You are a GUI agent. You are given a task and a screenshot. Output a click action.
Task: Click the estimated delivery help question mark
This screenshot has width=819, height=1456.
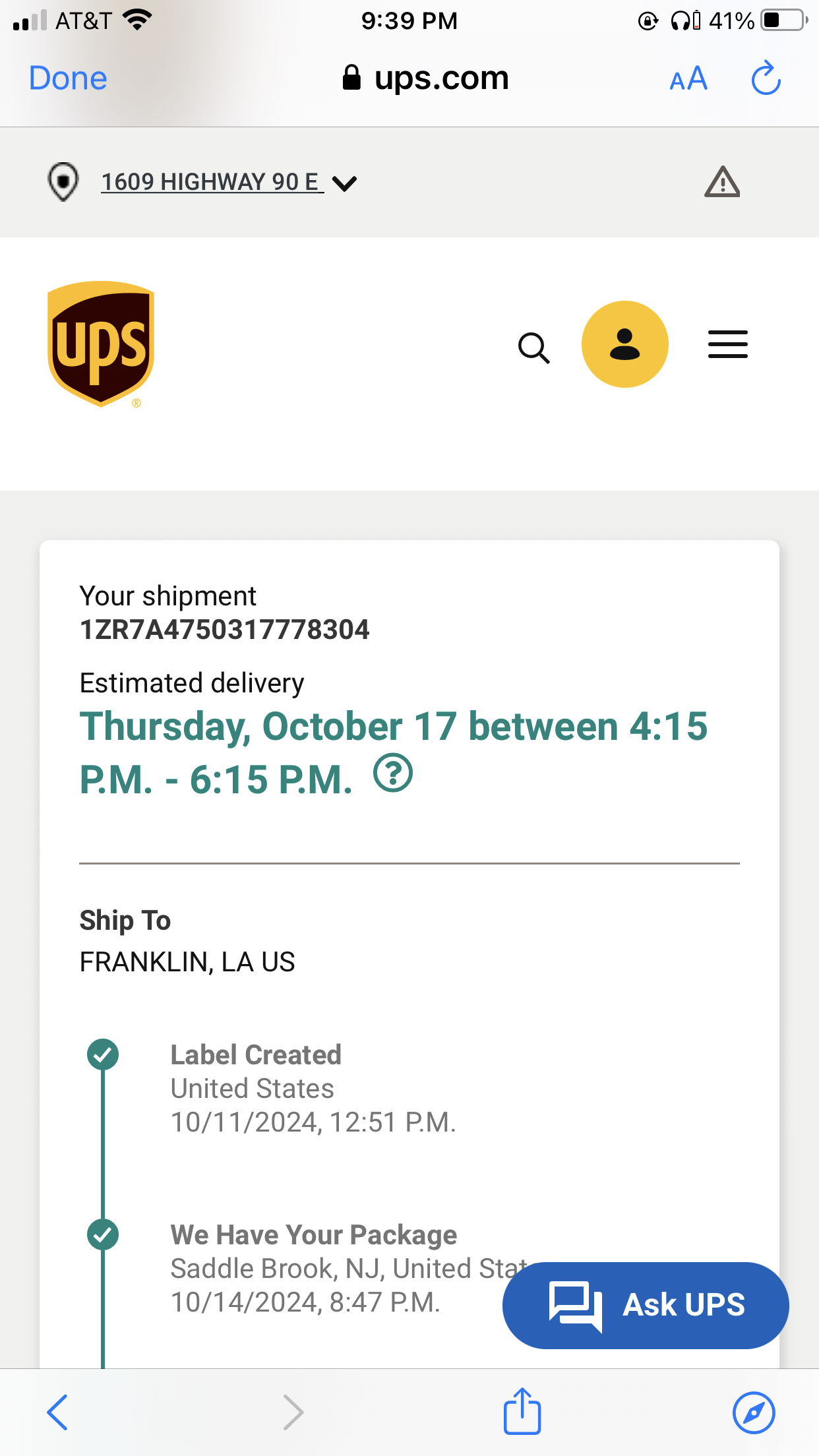(x=393, y=773)
